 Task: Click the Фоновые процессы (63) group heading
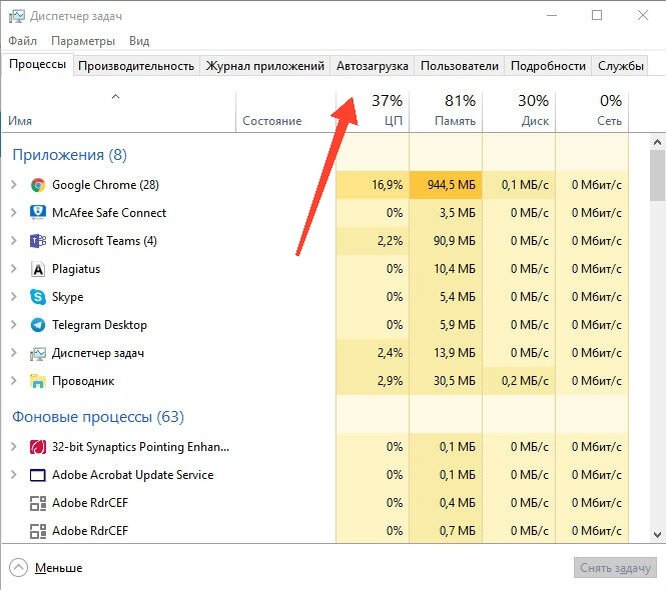[x=98, y=417]
